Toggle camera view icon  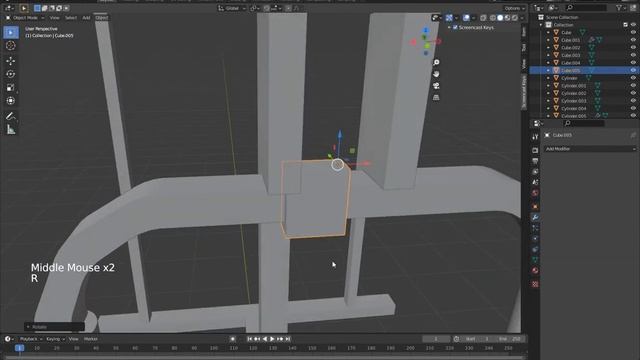point(436,86)
